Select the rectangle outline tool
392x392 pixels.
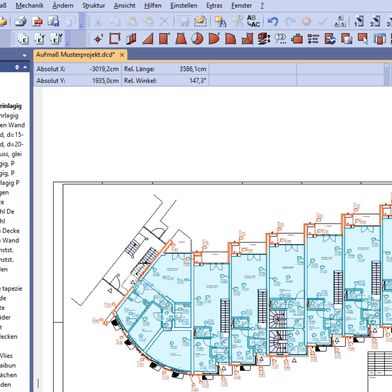coord(115,39)
